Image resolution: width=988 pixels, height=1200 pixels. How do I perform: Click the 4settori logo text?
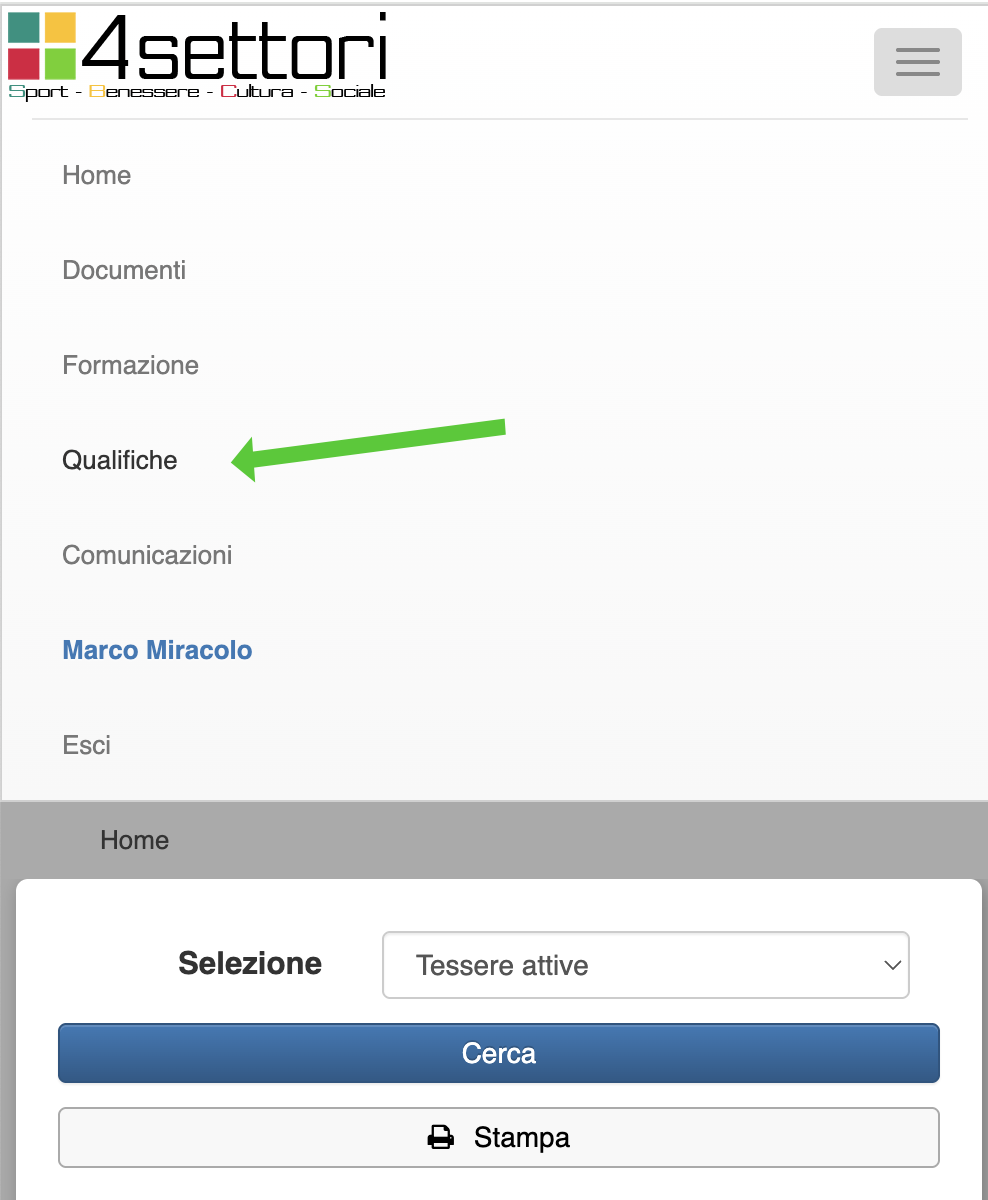point(236,46)
